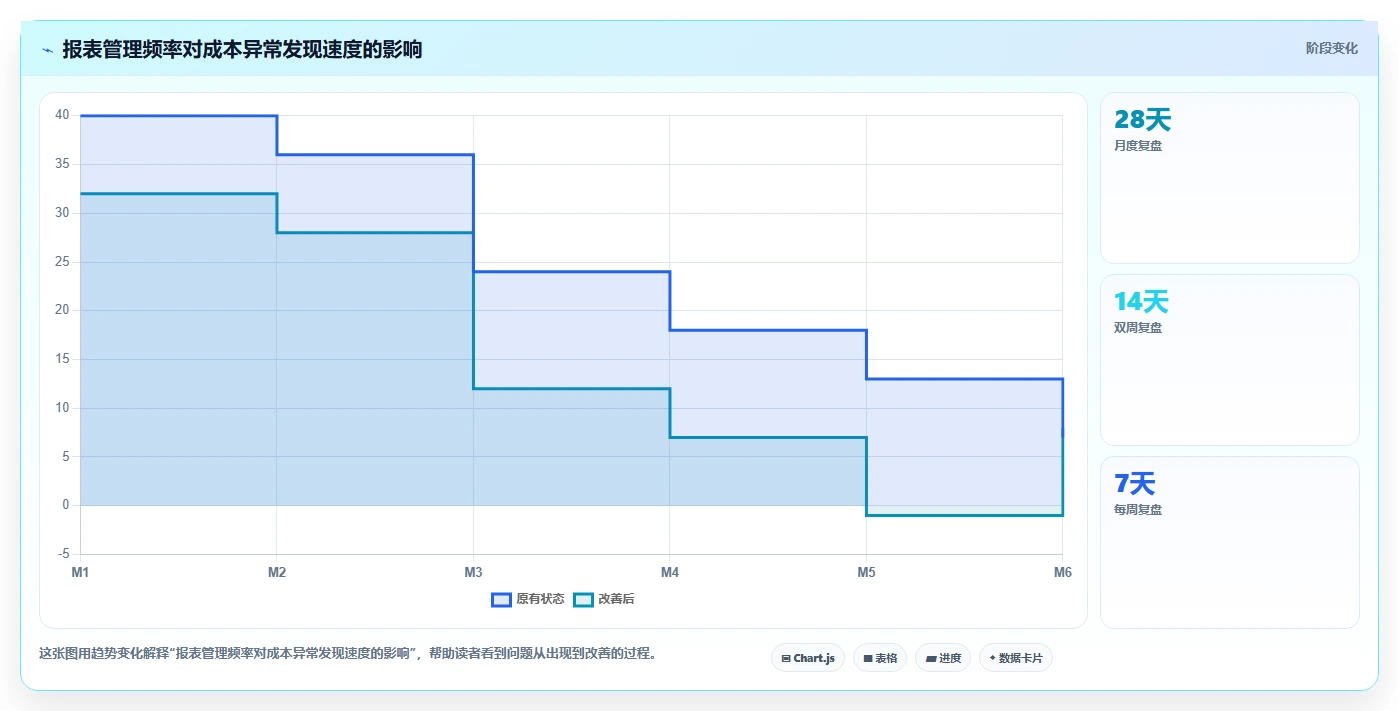Open the 28天 月度复盘 card
This screenshot has width=1399, height=711.
click(1230, 178)
